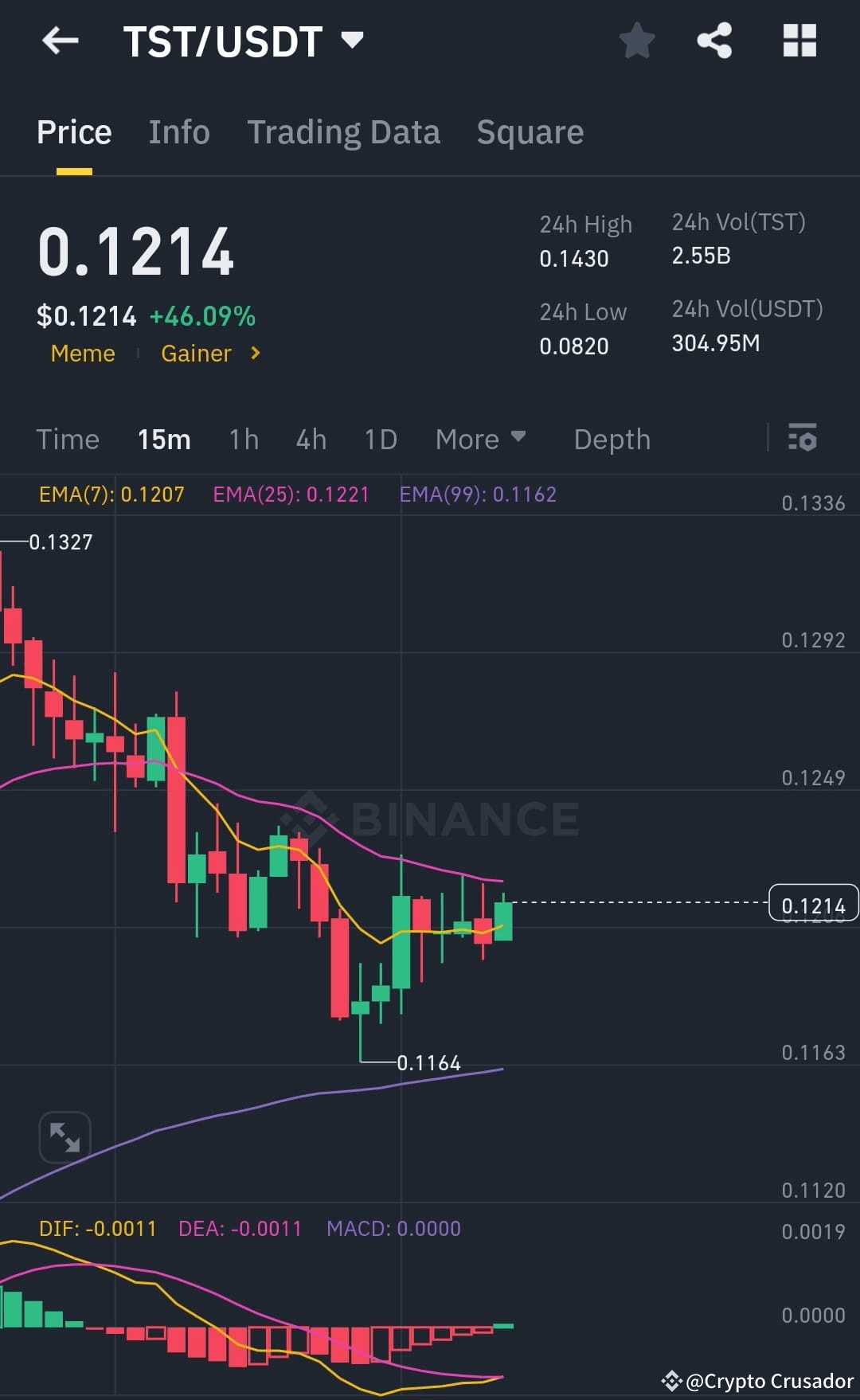Expand chart to fullscreen mode

point(65,1136)
